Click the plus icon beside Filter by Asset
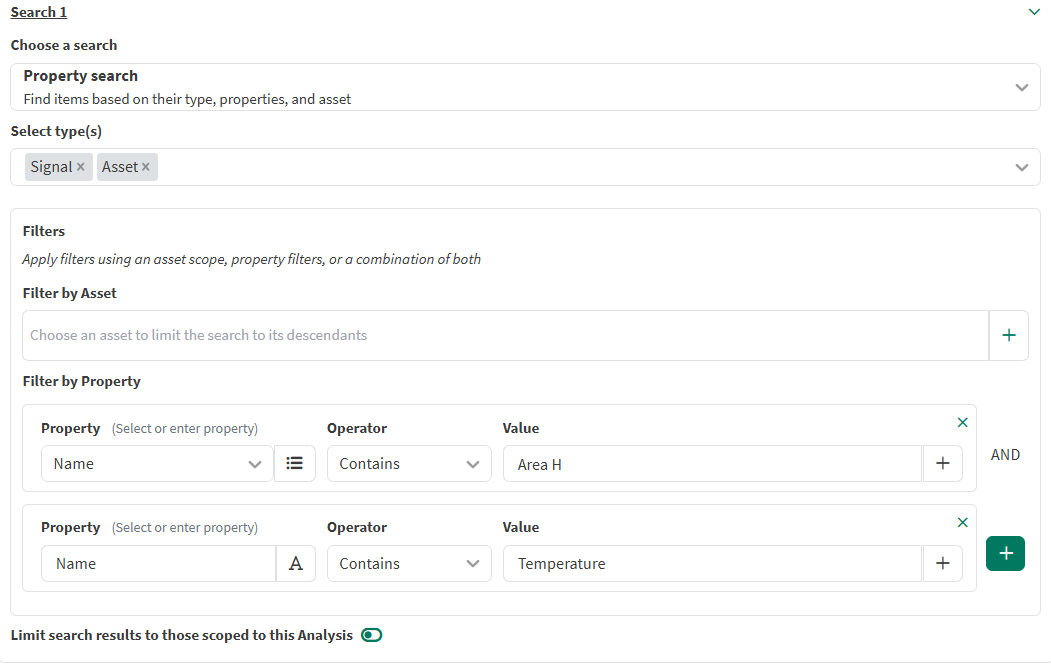 coord(1008,336)
